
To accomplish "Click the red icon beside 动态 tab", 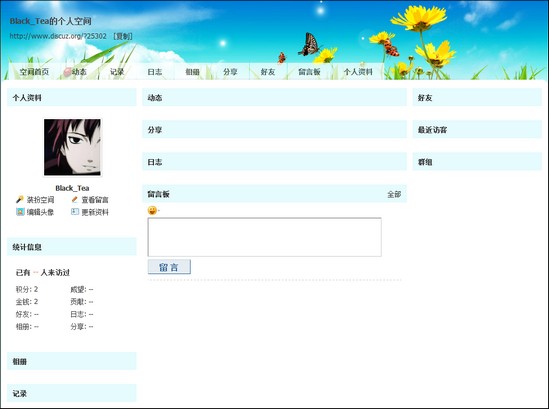I will point(67,72).
